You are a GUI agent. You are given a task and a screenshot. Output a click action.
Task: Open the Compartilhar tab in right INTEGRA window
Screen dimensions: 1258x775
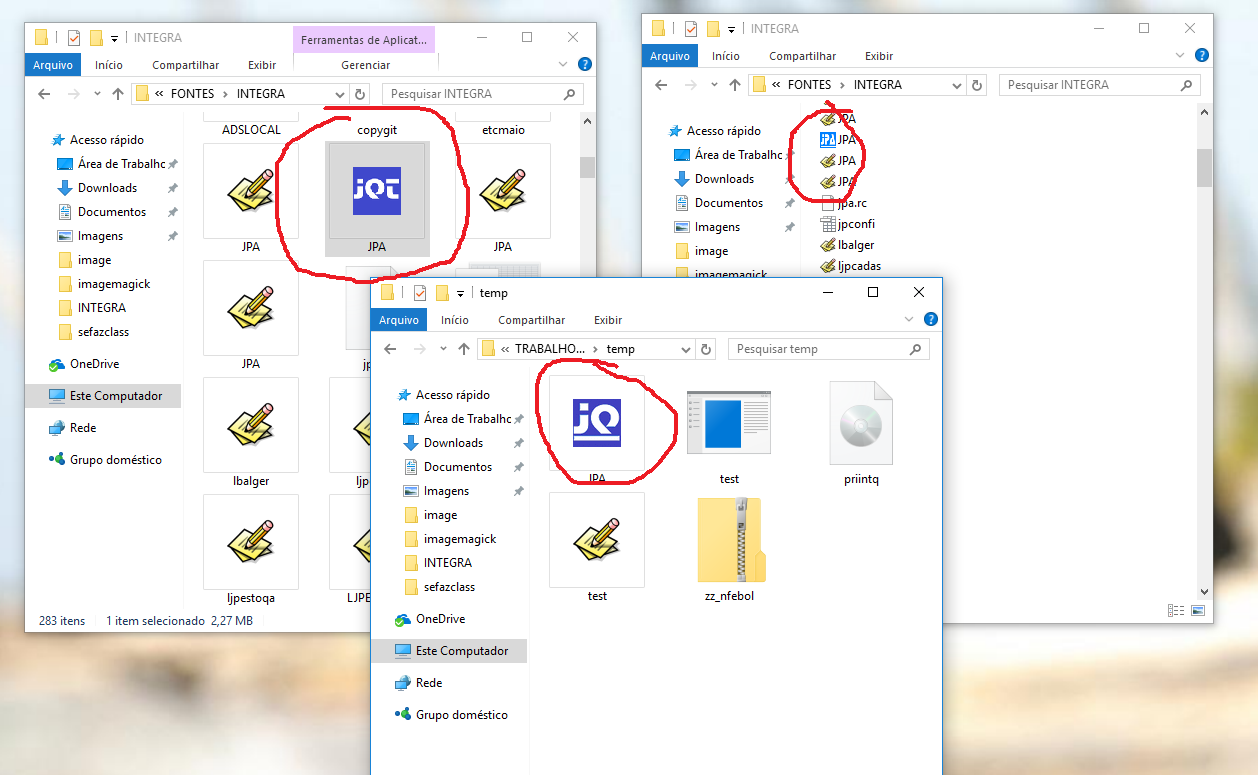[x=803, y=56]
